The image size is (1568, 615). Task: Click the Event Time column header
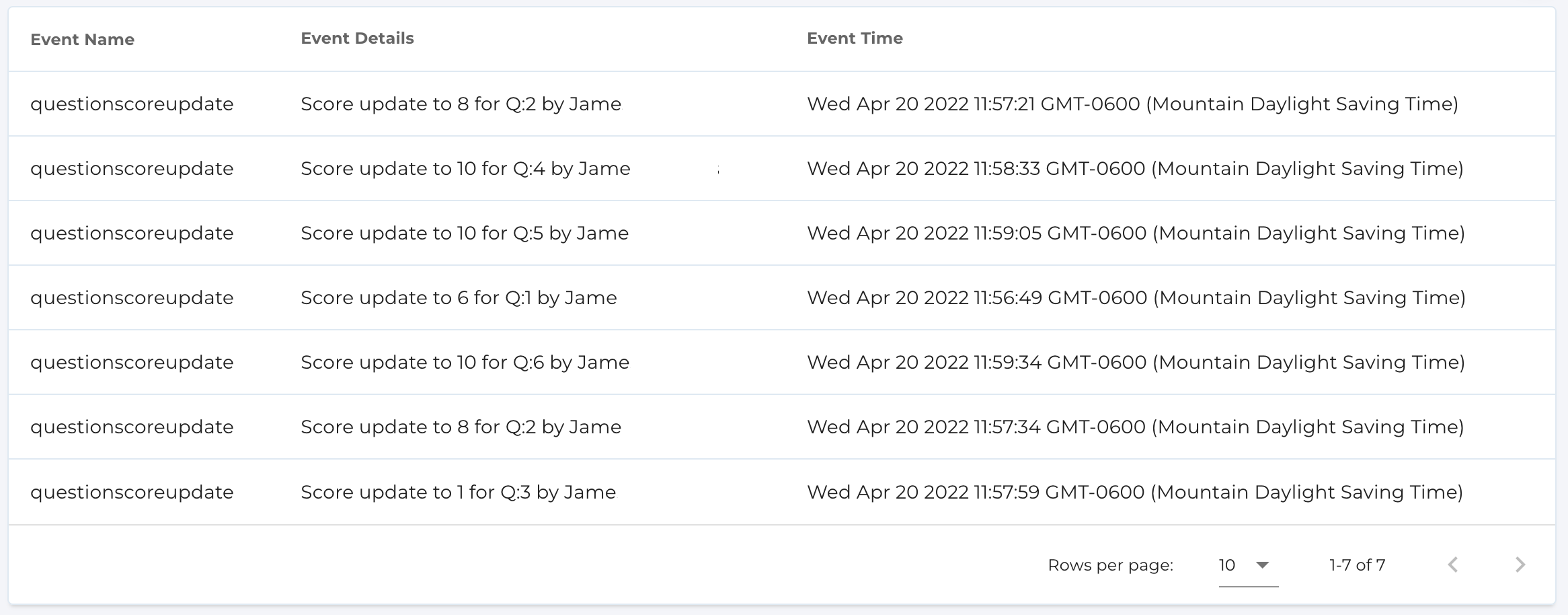tap(855, 38)
